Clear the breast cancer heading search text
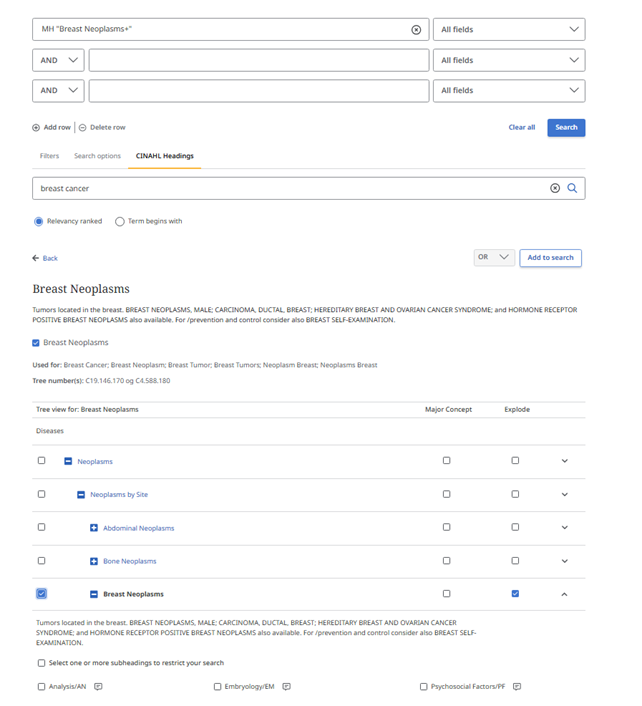The width and height of the screenshot is (642, 706). [555, 188]
